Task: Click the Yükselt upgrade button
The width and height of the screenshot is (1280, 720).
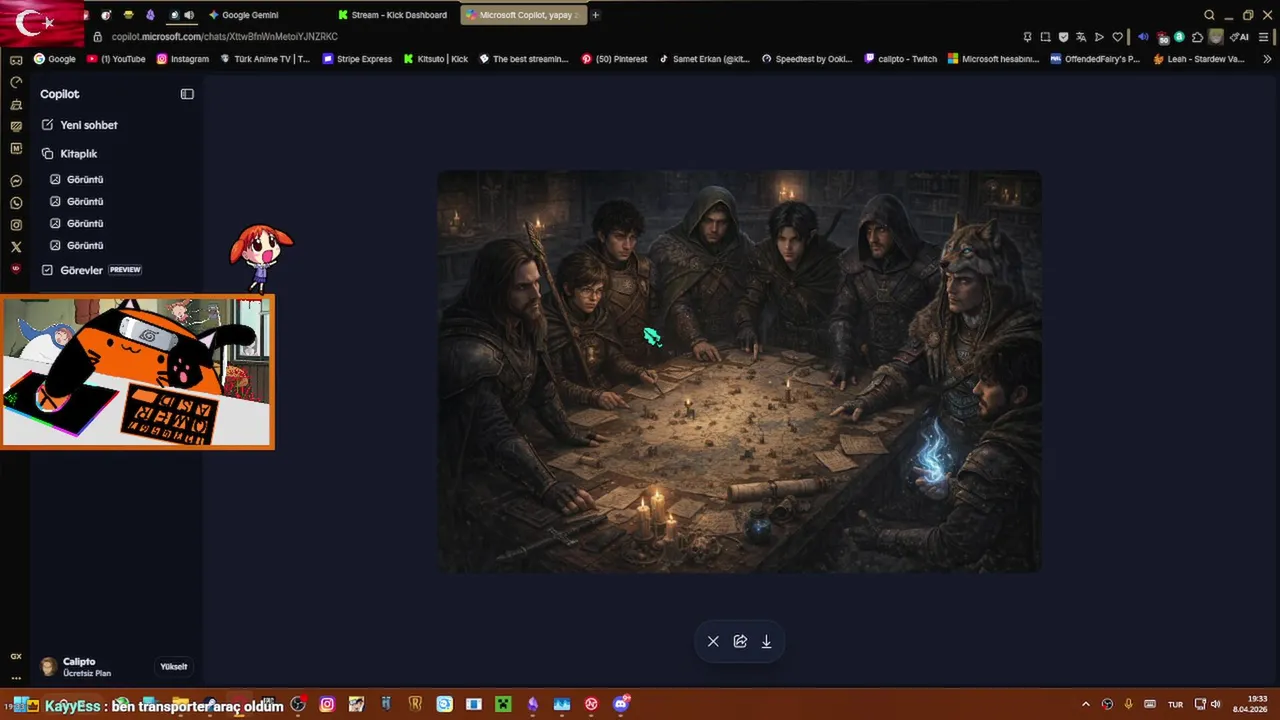Action: (x=174, y=667)
